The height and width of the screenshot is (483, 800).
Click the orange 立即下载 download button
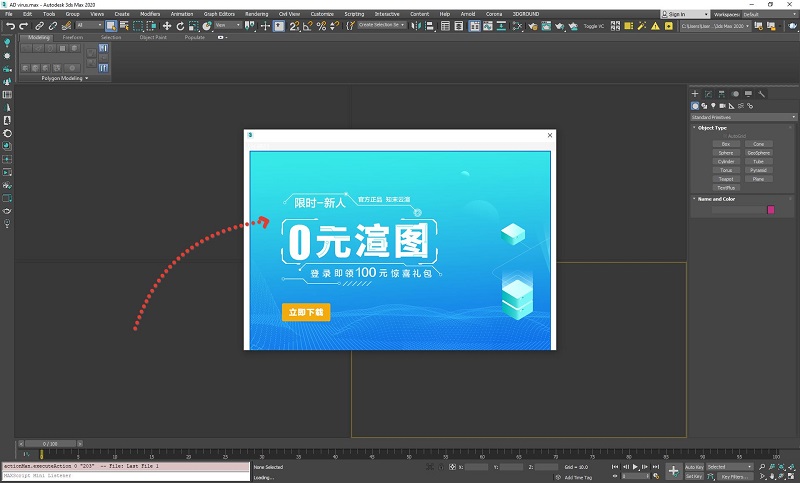pos(305,312)
